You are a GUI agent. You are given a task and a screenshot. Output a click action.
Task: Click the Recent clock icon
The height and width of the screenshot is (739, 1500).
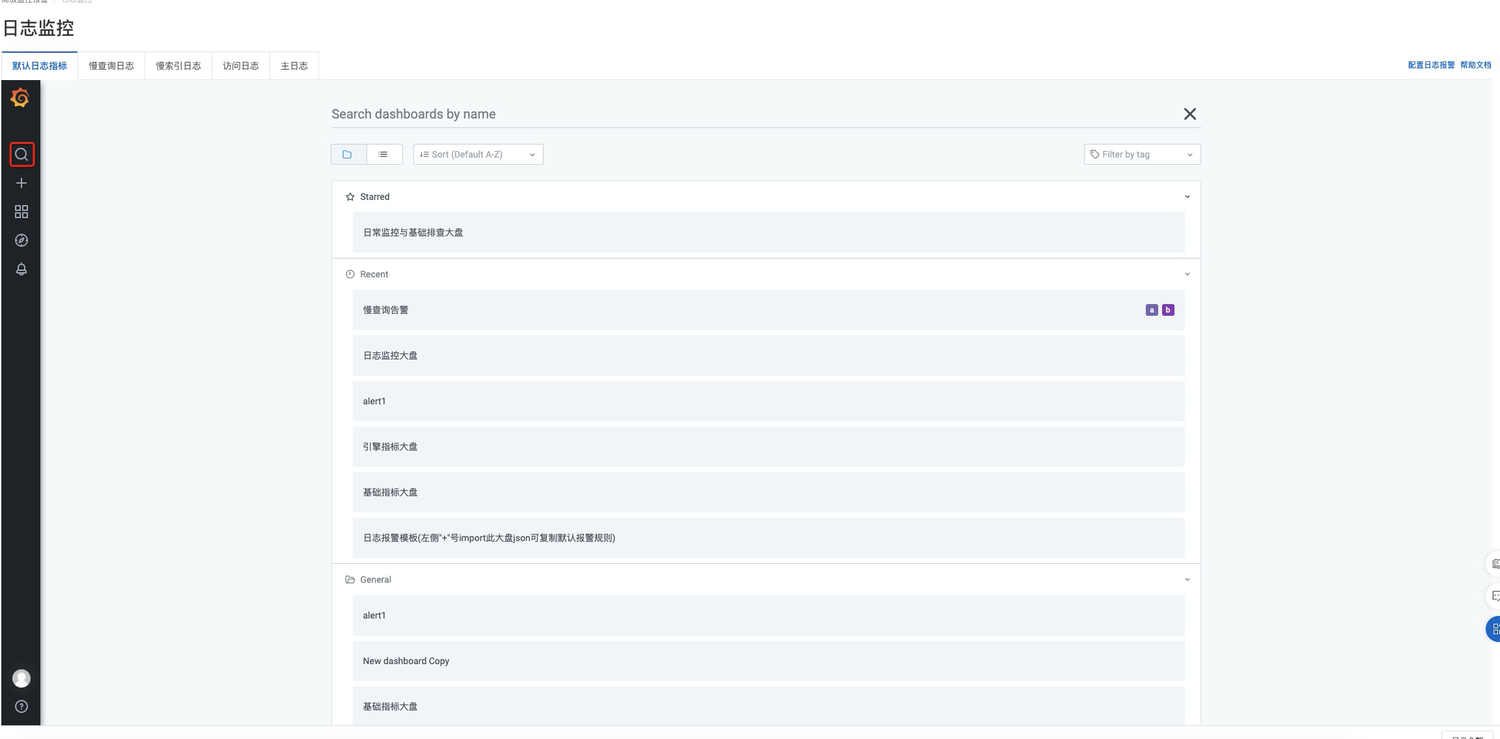coord(350,274)
